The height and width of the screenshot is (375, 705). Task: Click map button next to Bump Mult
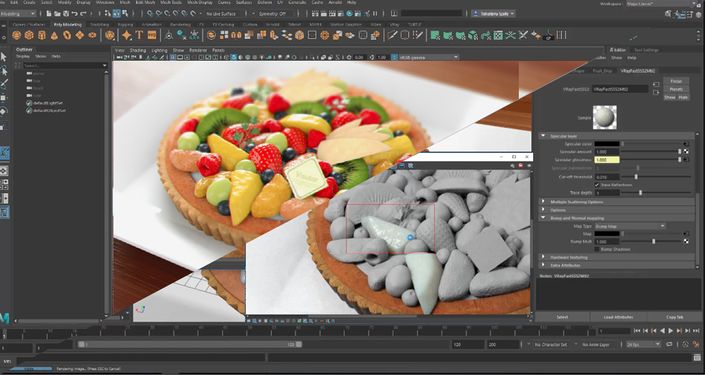pyautogui.click(x=686, y=241)
